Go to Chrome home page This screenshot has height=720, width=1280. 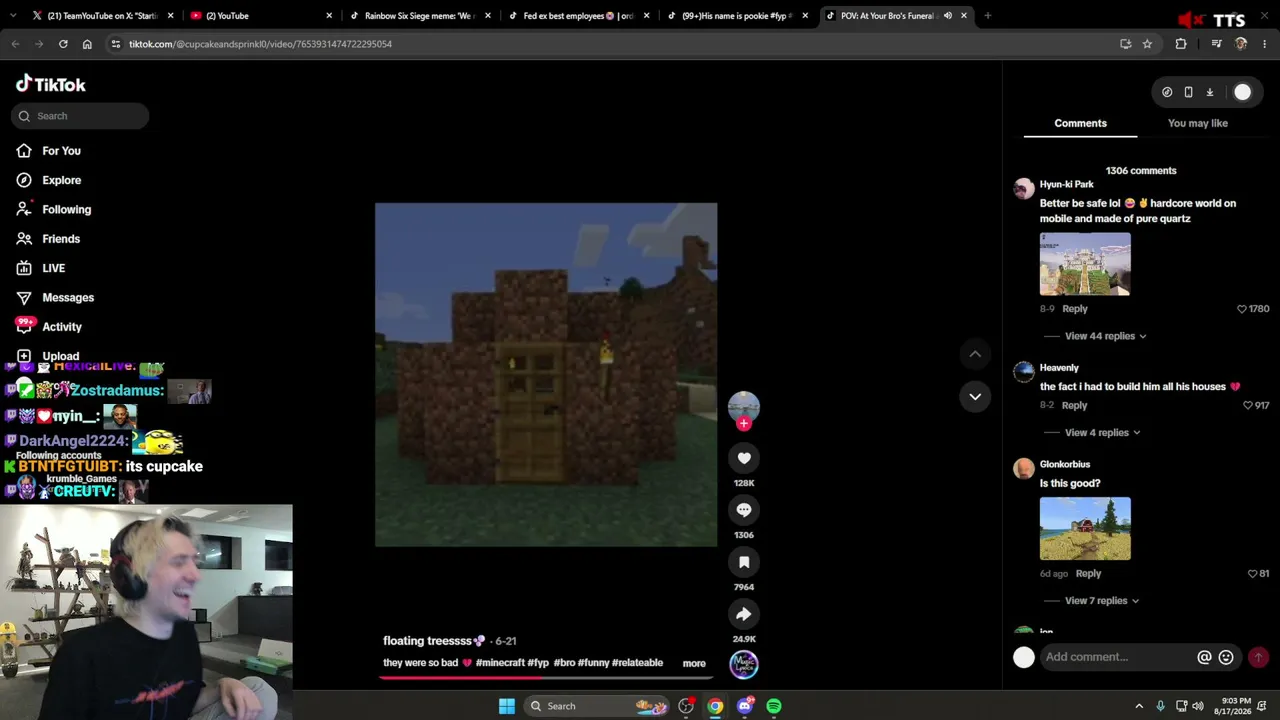[x=87, y=44]
